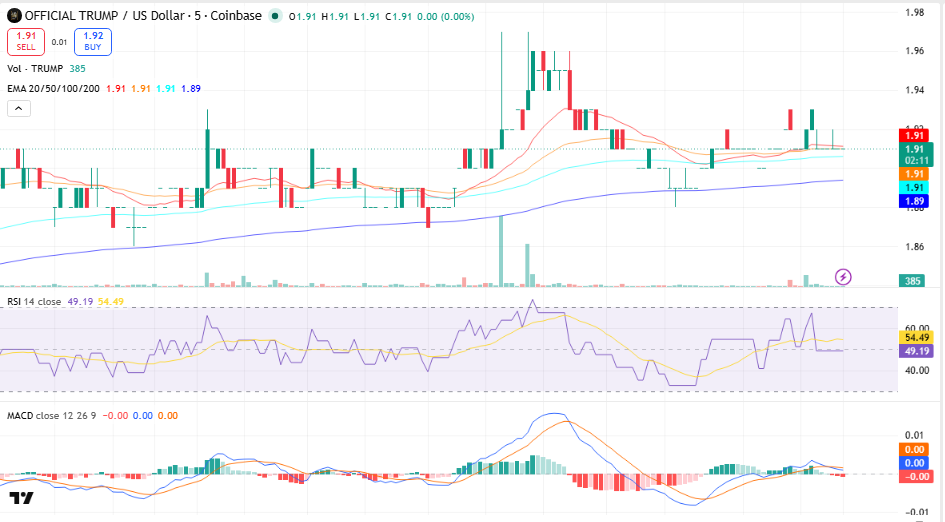This screenshot has width=945, height=522.
Task: Click the purple lightning bolt icon
Action: click(x=843, y=277)
